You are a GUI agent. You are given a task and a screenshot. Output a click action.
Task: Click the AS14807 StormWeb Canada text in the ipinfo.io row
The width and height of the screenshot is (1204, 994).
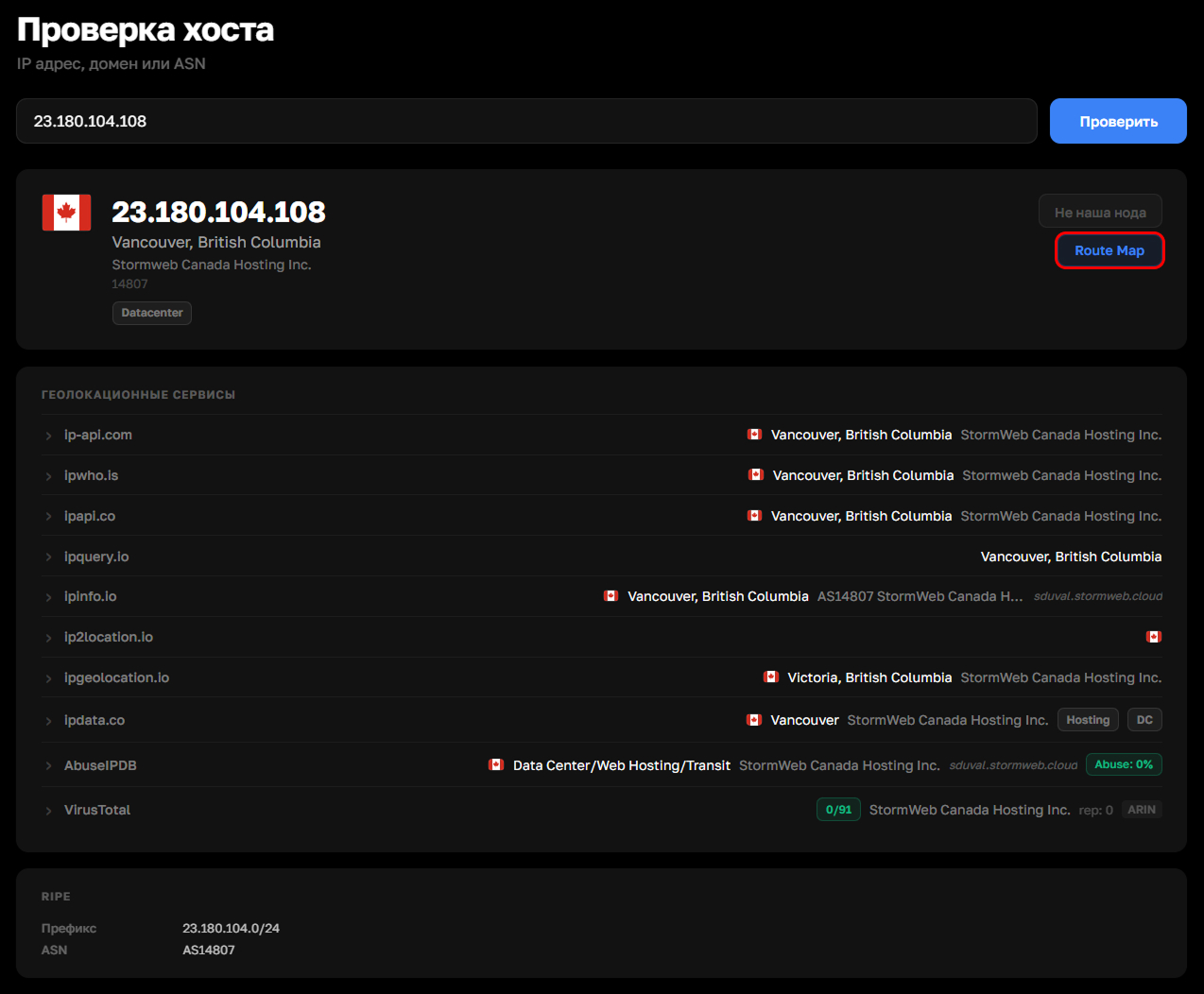920,596
